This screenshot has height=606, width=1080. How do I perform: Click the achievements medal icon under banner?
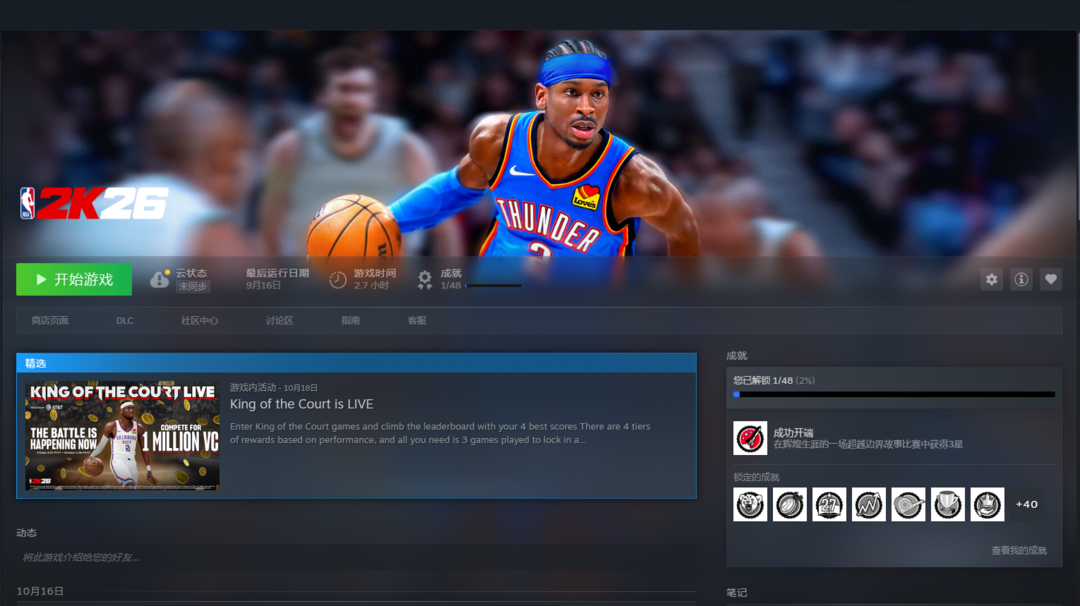(x=425, y=280)
